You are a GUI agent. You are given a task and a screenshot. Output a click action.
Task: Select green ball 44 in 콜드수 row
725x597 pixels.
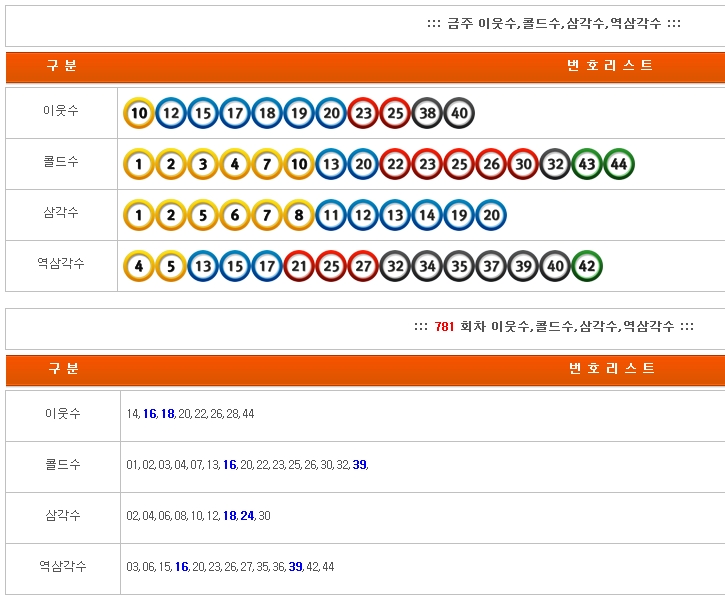619,164
